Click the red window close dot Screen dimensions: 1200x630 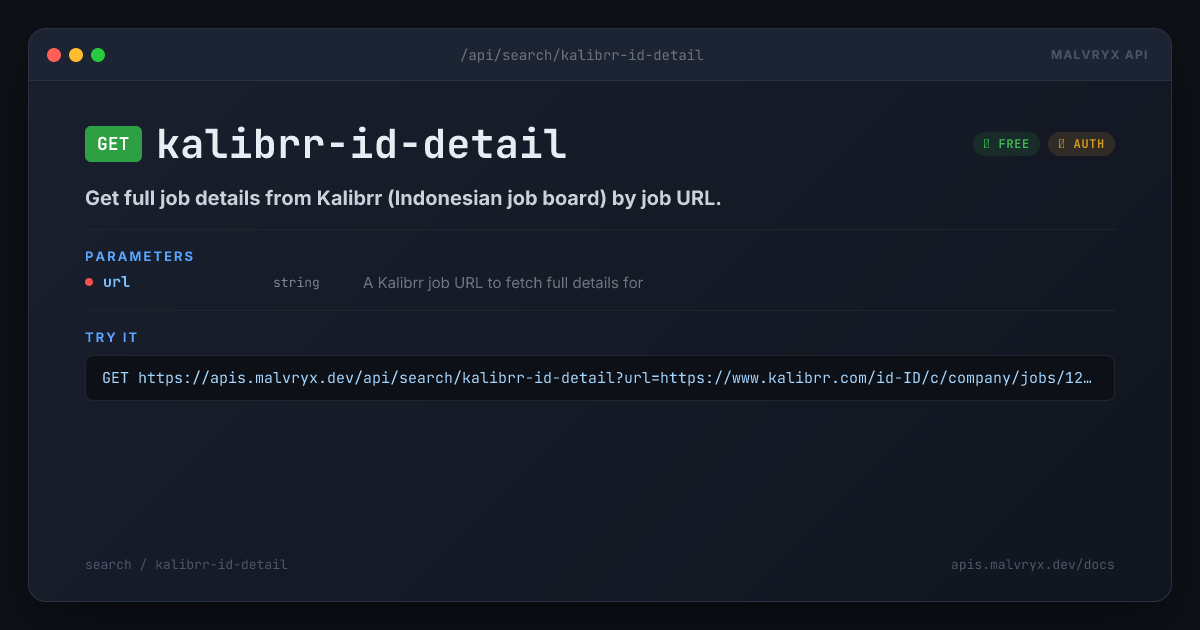coord(54,55)
